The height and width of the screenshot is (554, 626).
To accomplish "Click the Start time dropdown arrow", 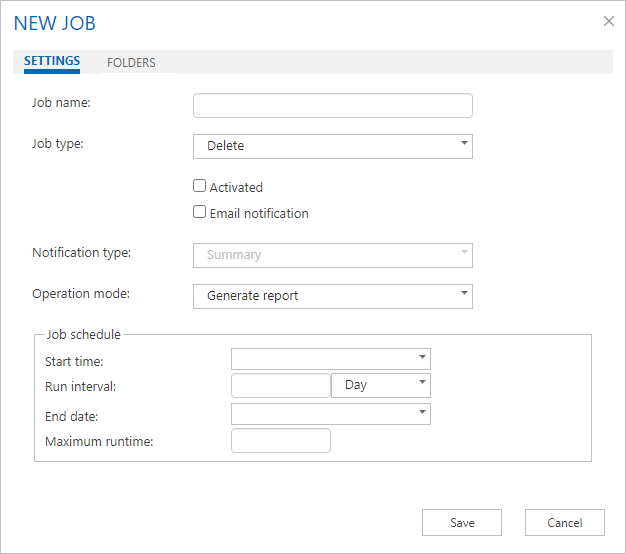I will [423, 357].
